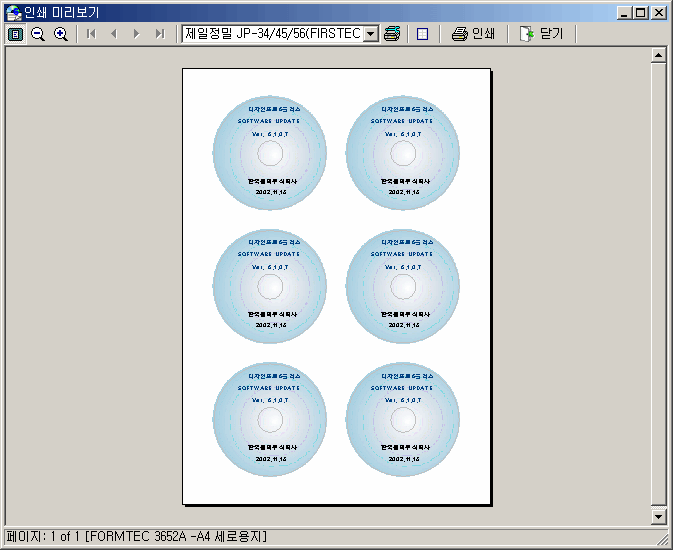673x550 pixels.
Task: Click the middle-left CD label preview
Action: click(x=270, y=286)
